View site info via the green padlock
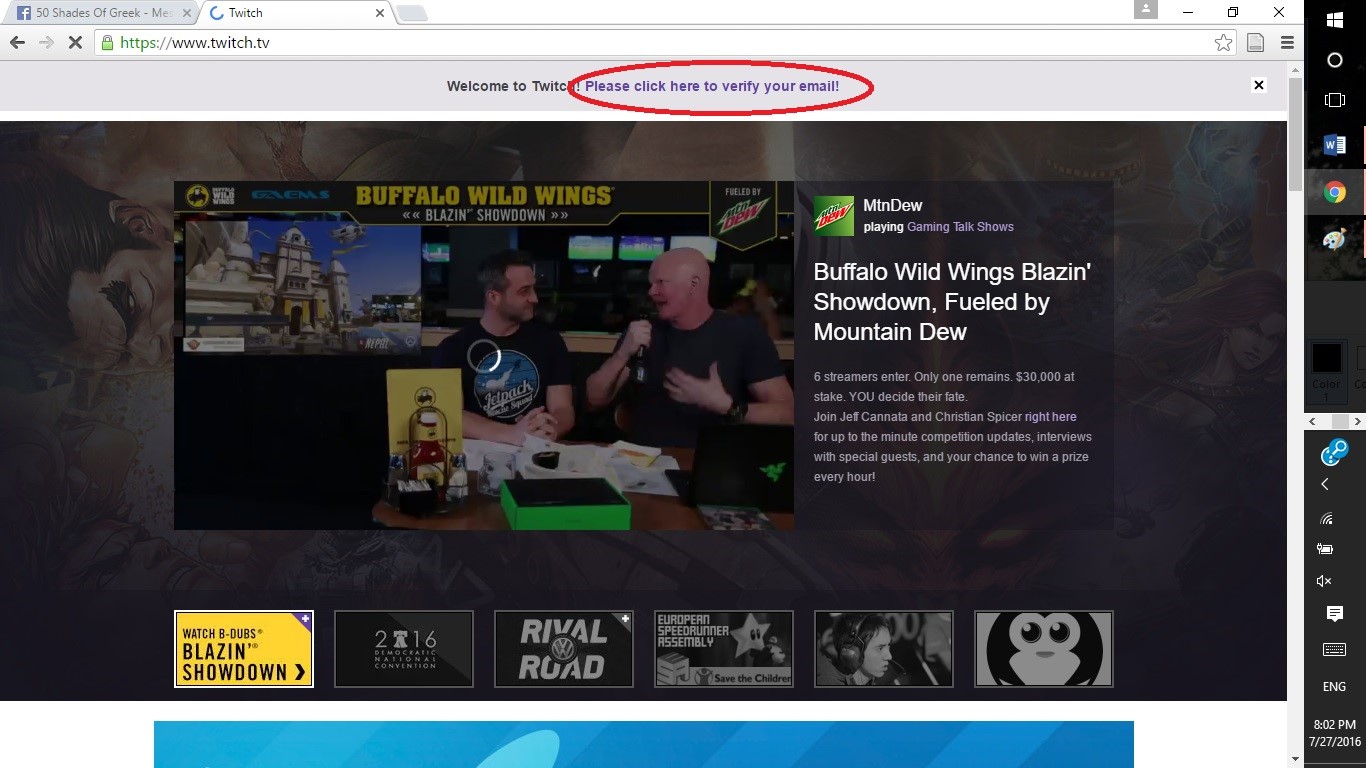The width and height of the screenshot is (1366, 768). [x=107, y=43]
